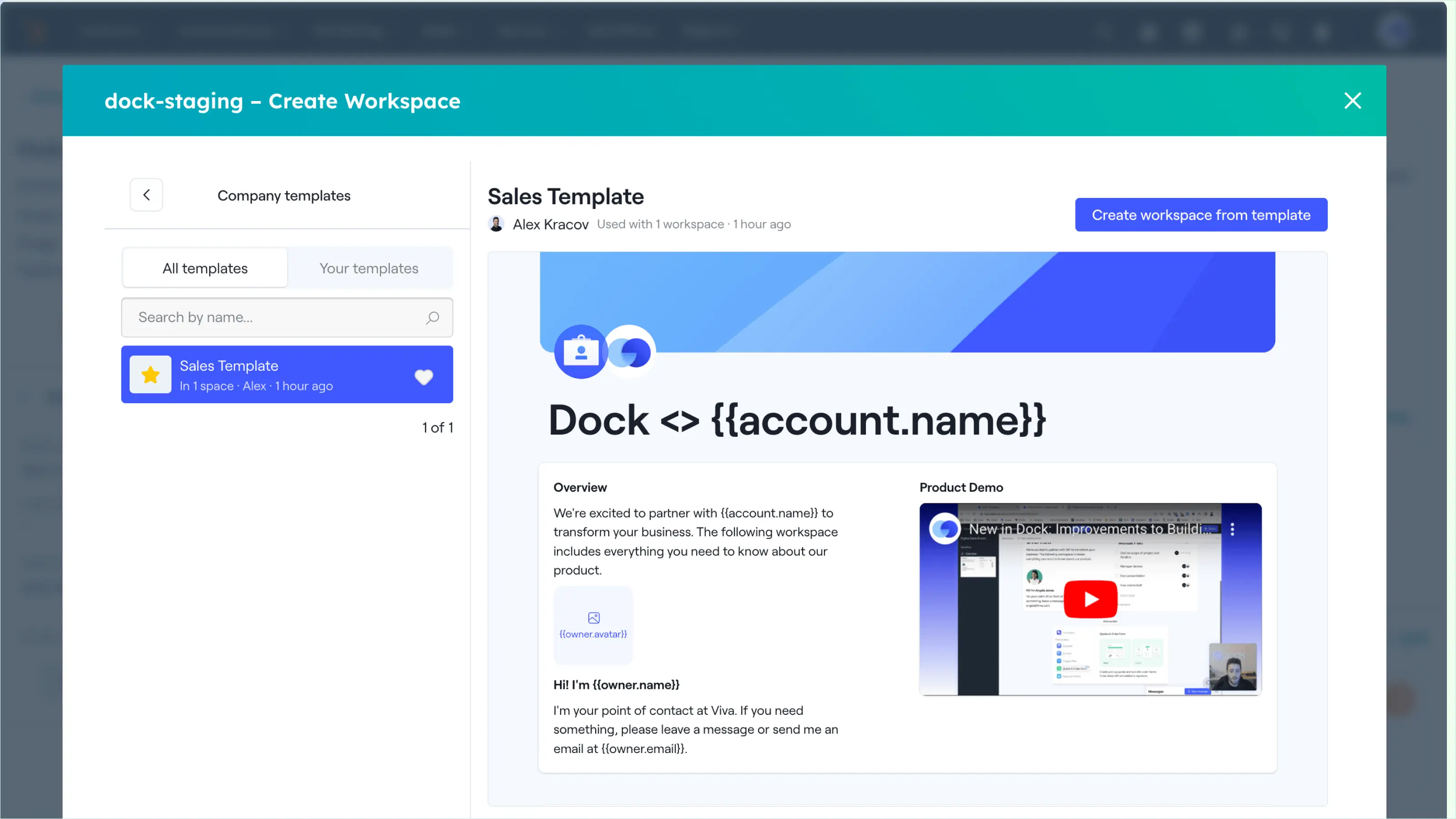Switch to the Your templates tab
The width and height of the screenshot is (1456, 819).
coord(369,268)
